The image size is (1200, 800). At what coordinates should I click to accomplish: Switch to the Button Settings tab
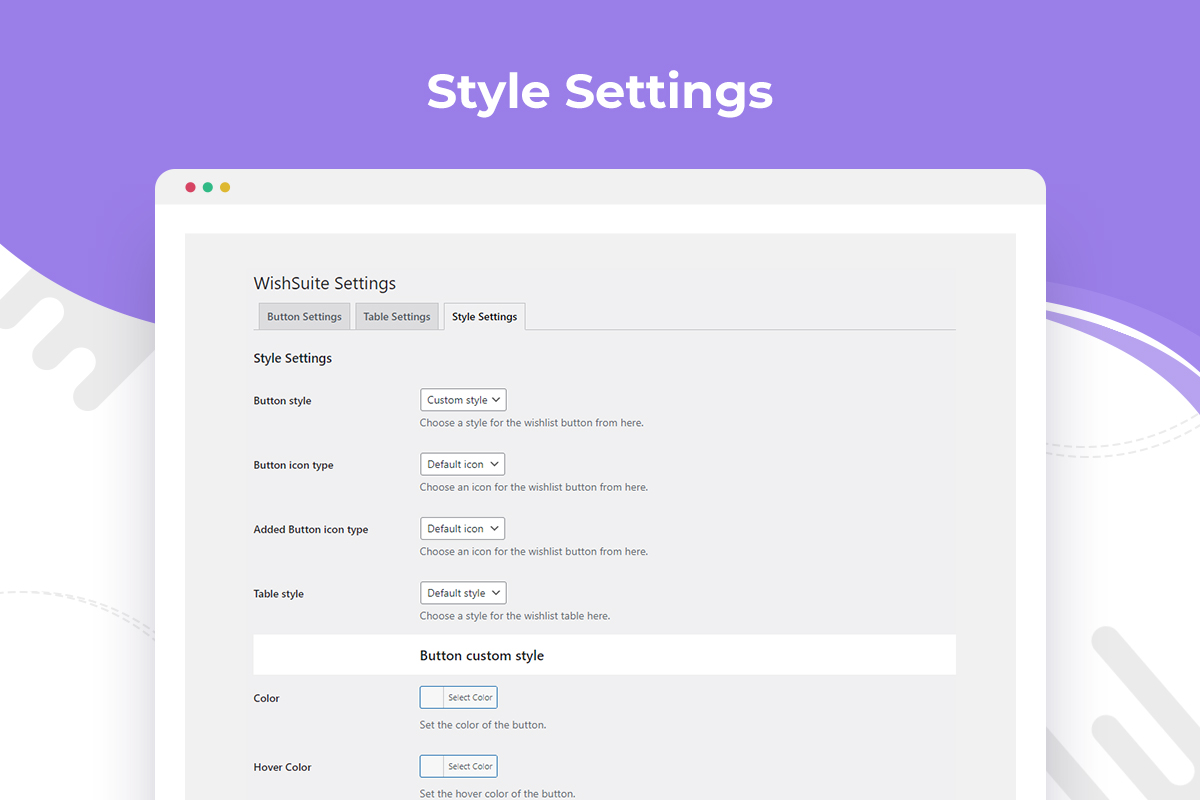pos(304,317)
